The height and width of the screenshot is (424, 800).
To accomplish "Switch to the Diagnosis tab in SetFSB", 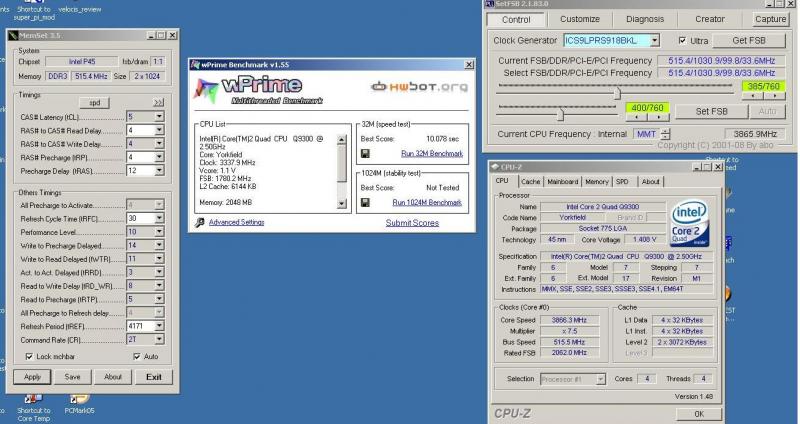I will [x=645, y=19].
